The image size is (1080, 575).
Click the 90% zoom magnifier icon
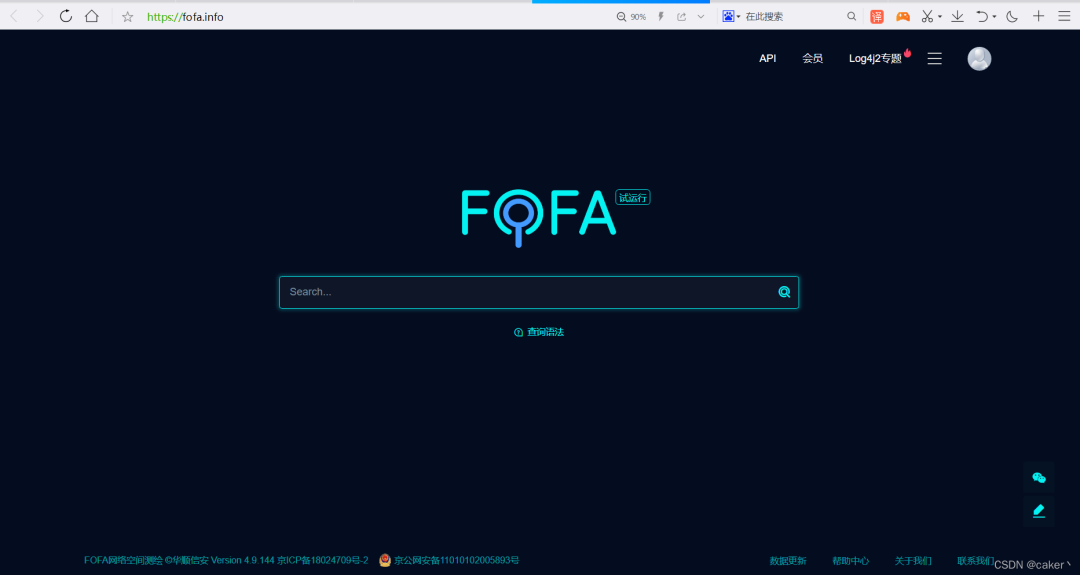621,17
